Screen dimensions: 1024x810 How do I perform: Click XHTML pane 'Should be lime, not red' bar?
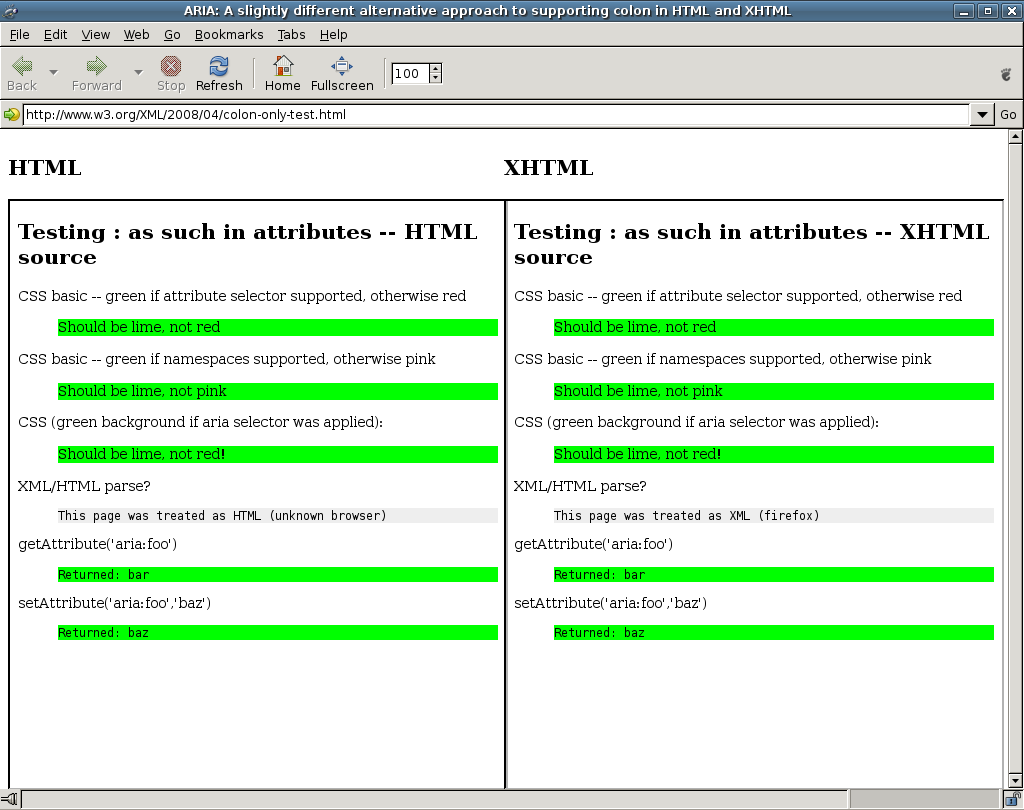coord(774,327)
